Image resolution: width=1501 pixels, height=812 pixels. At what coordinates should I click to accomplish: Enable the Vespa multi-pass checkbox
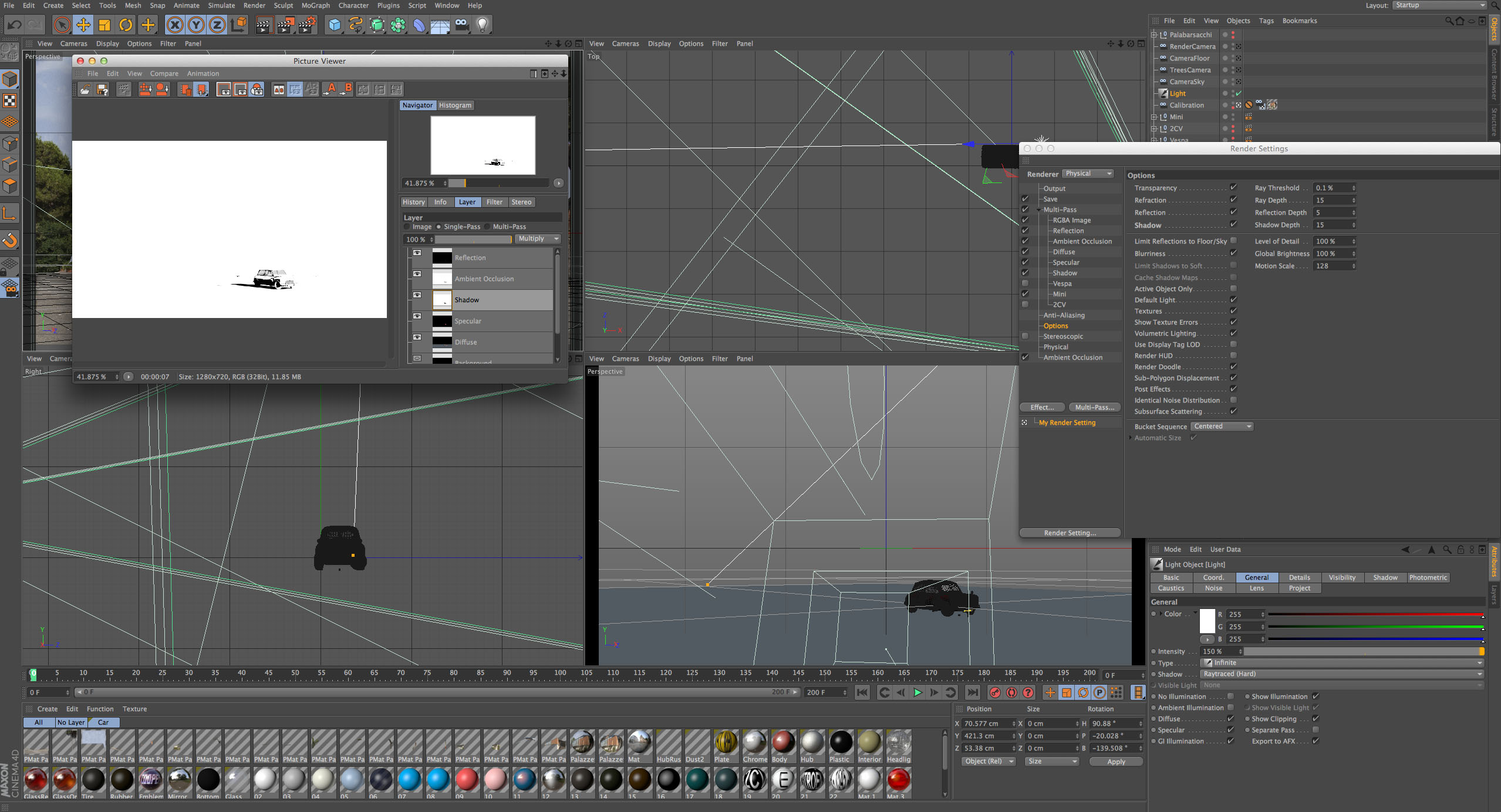(x=1025, y=283)
